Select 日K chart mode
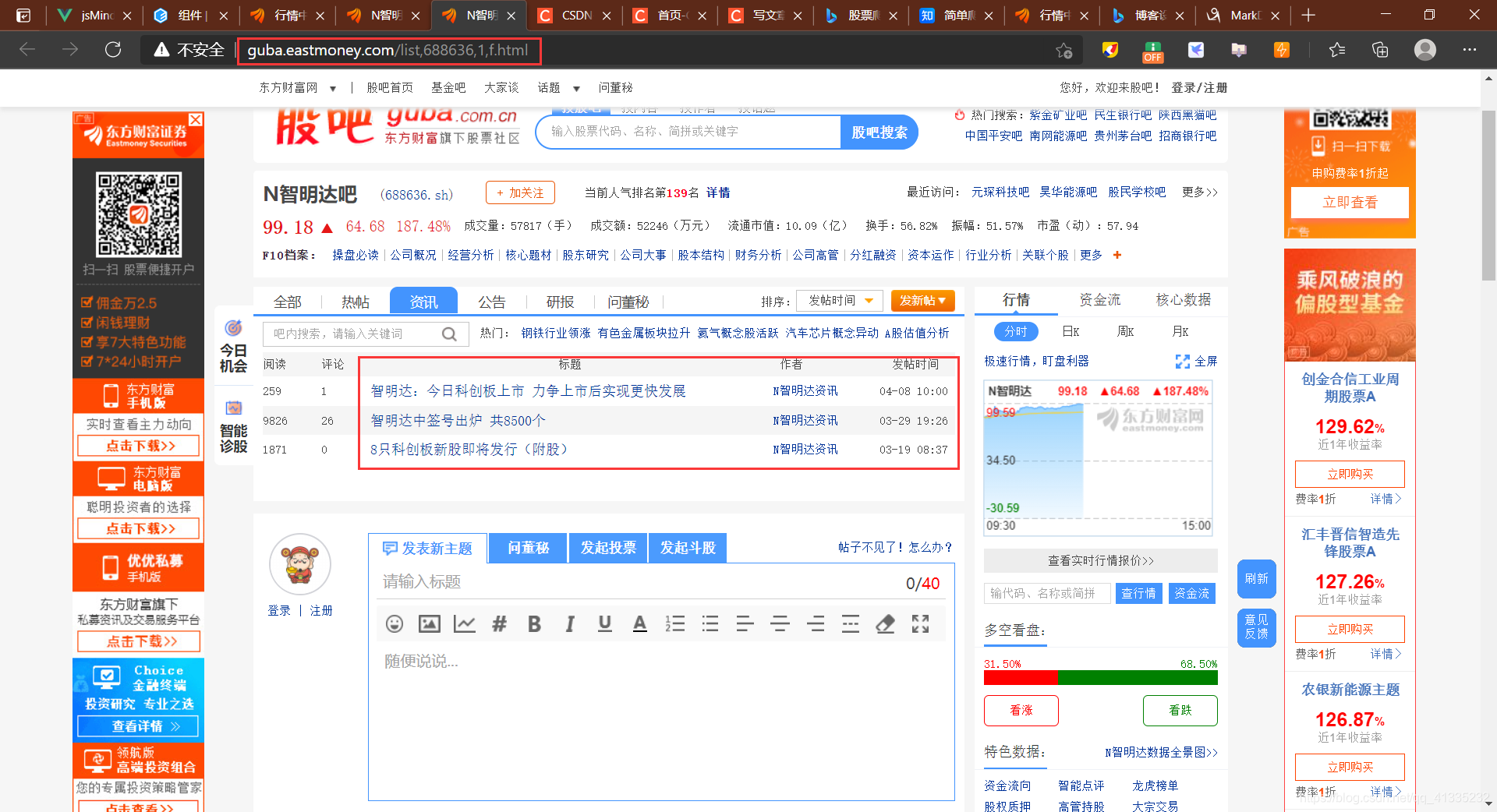 pyautogui.click(x=1071, y=332)
